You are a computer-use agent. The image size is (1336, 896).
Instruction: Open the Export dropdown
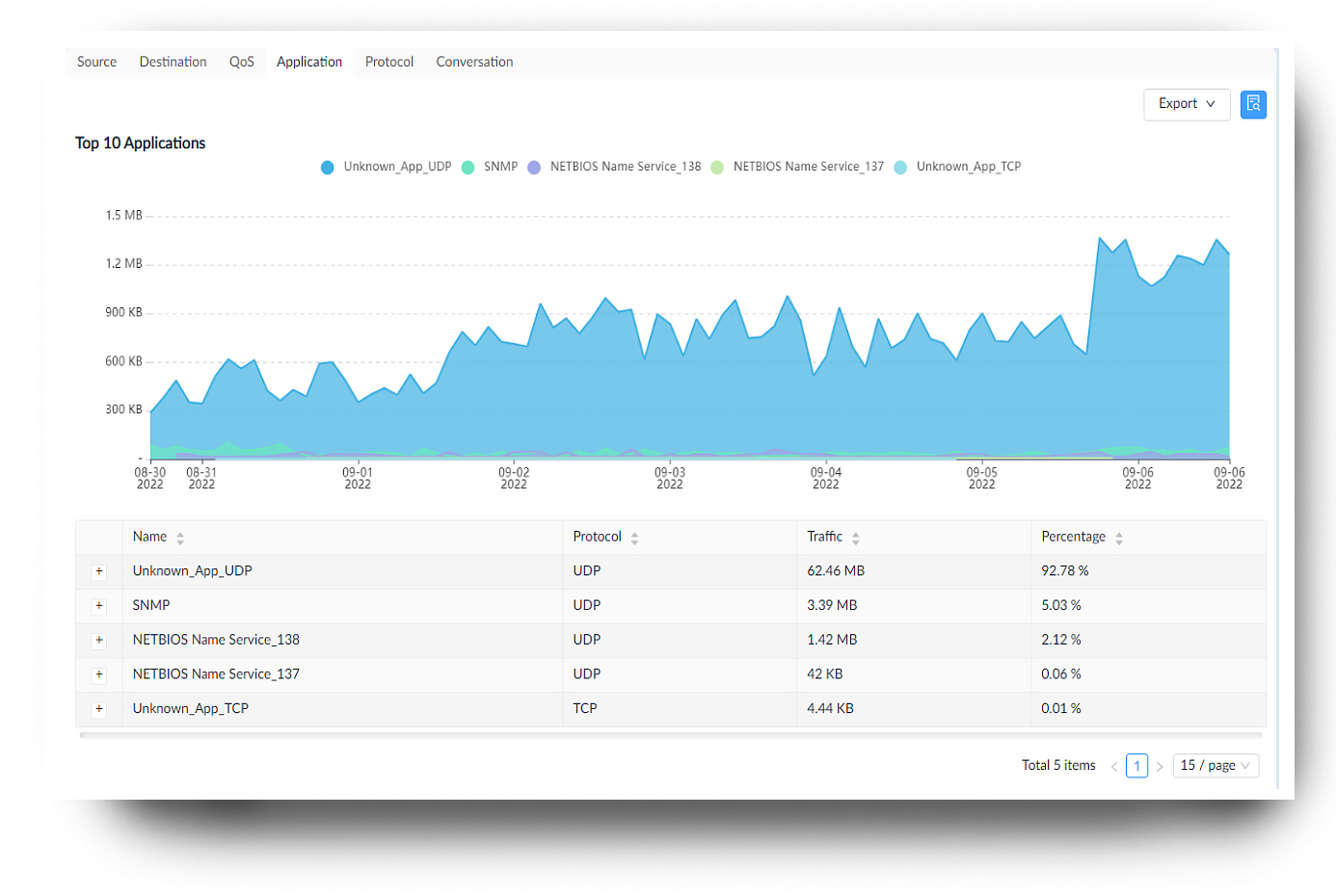[x=1187, y=104]
